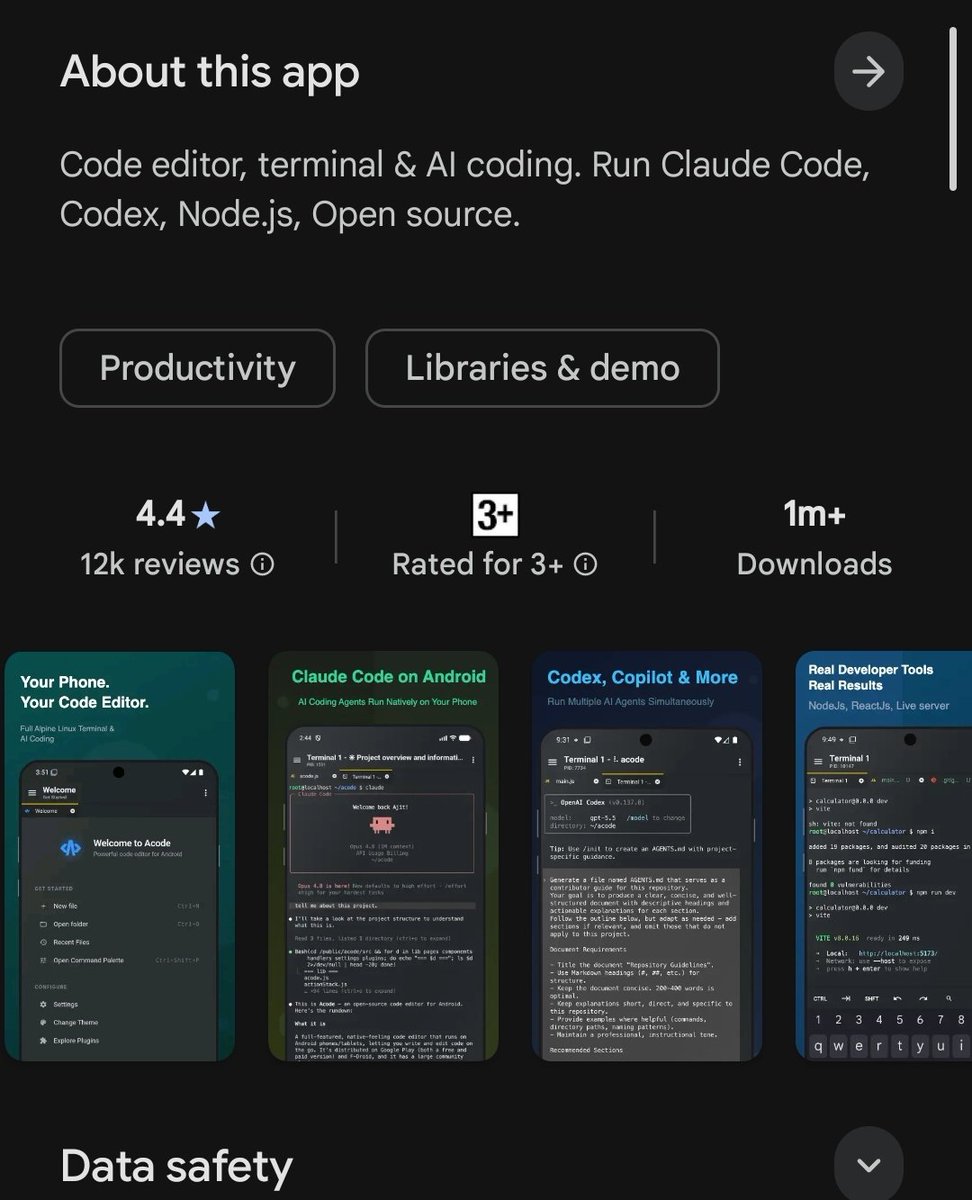972x1200 pixels.
Task: Tap the Libraries & demo chip
Action: [542, 368]
